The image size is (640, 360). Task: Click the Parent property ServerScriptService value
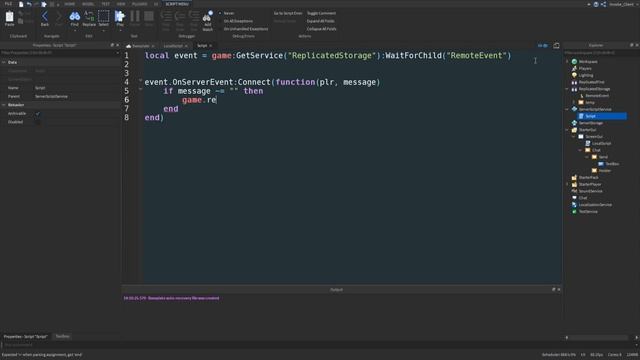point(51,96)
